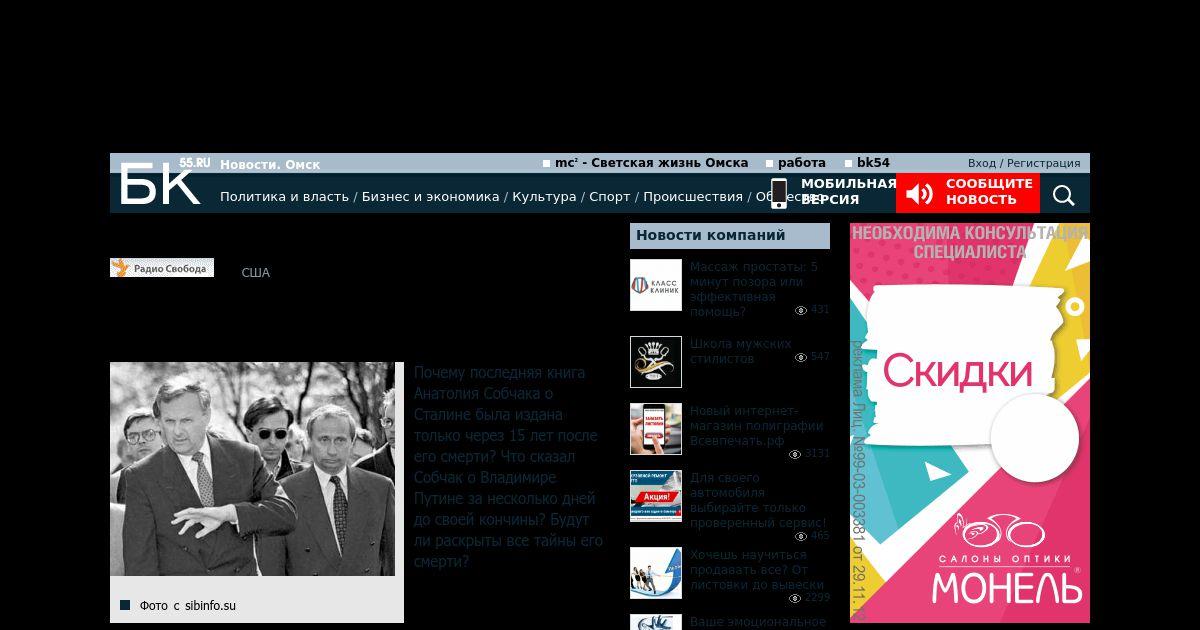Click the views eye icon showing 2299
Image resolution: width=1200 pixels, height=630 pixels.
point(795,598)
